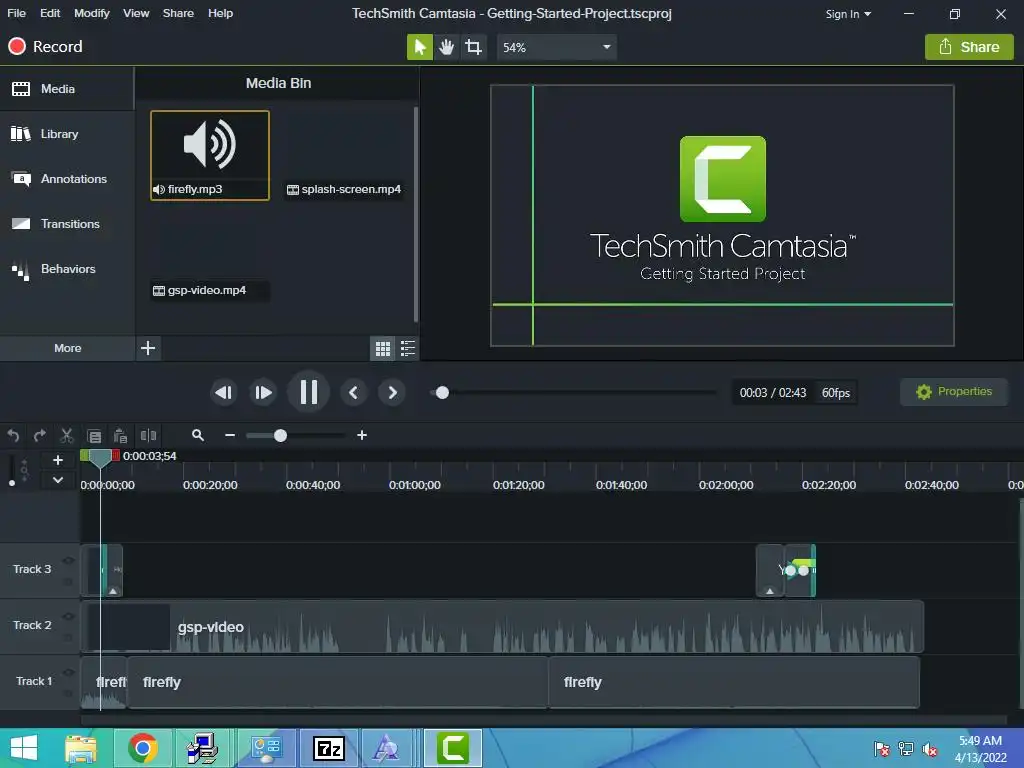The height and width of the screenshot is (768, 1024).
Task: Open Windows Start button
Action: (x=24, y=748)
